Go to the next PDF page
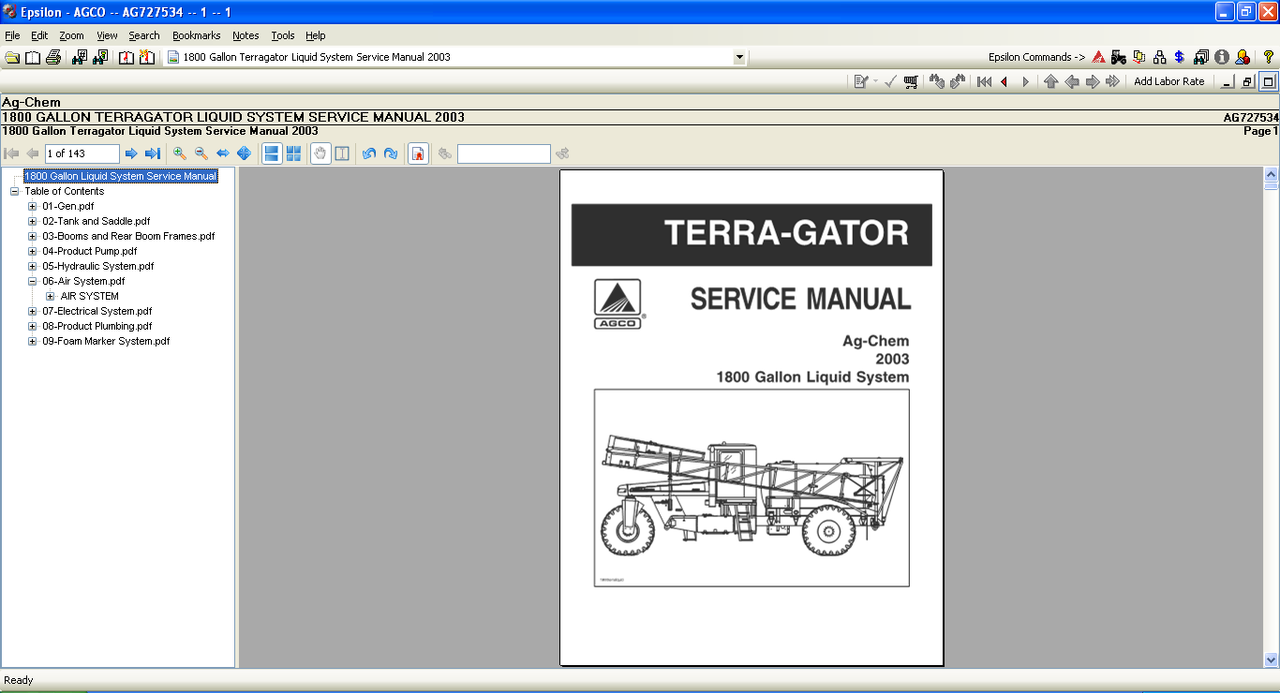The width and height of the screenshot is (1280, 693). click(131, 153)
